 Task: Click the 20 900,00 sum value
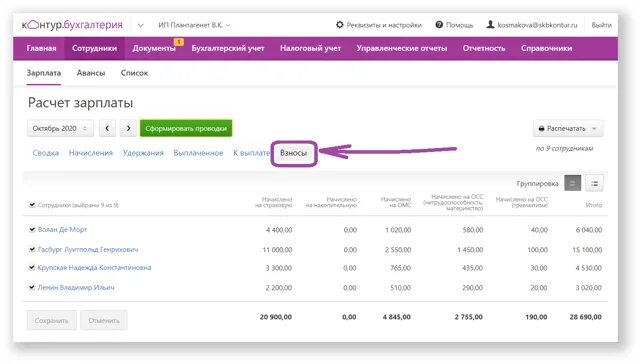(276, 317)
